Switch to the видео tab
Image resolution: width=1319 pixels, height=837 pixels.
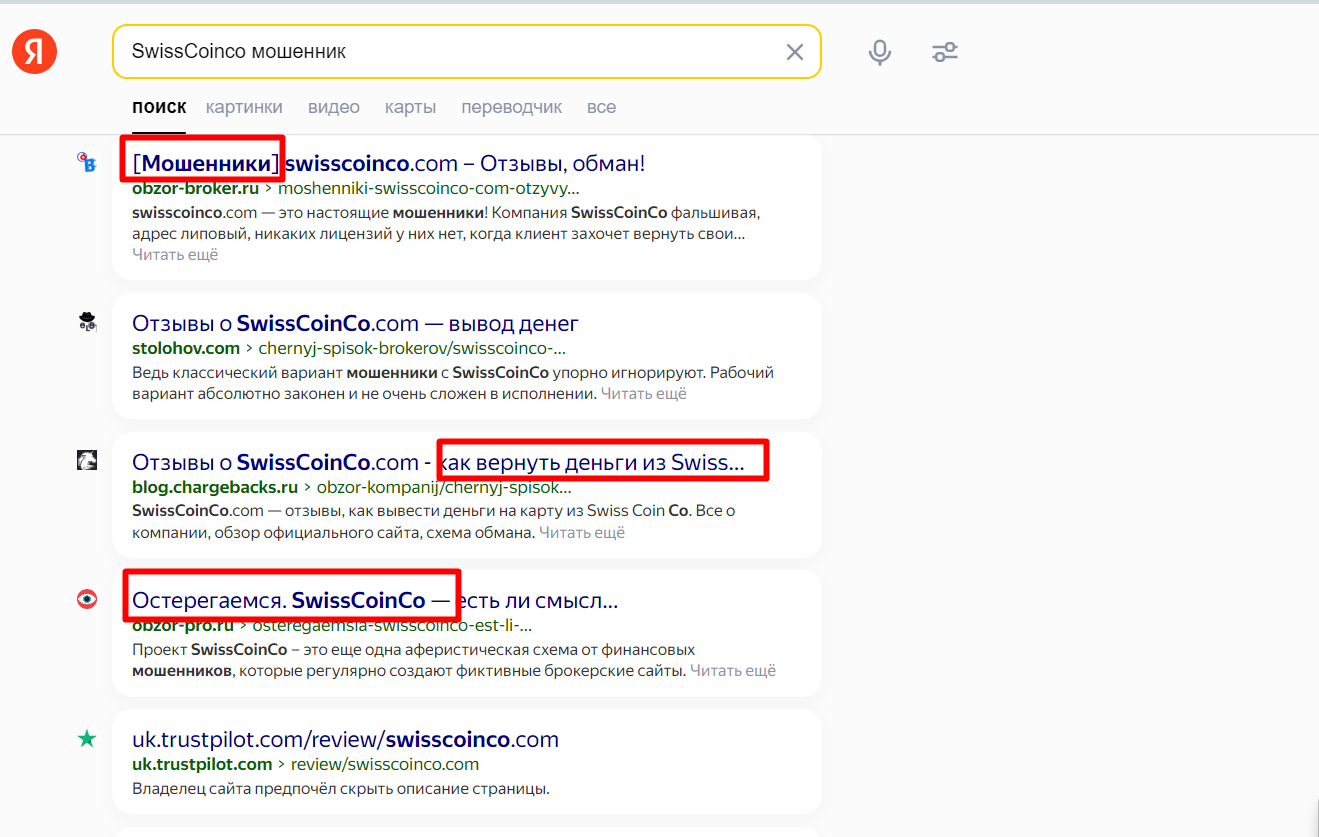click(334, 107)
